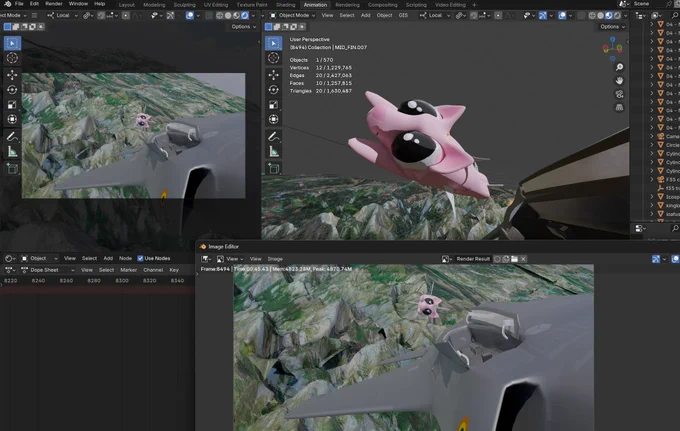
Task: Toggle snapping magnet in right viewport header
Action: click(474, 15)
